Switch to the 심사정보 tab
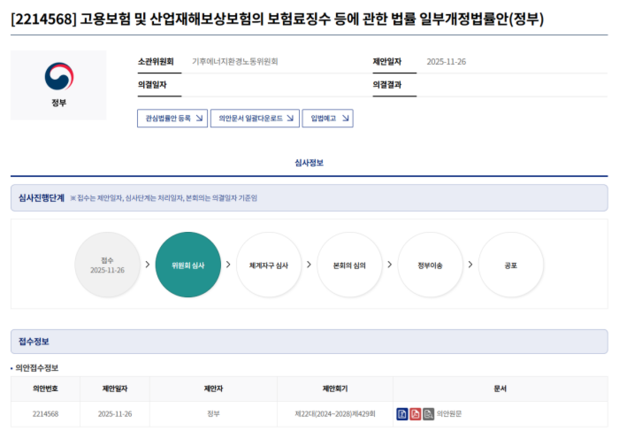 [309, 162]
